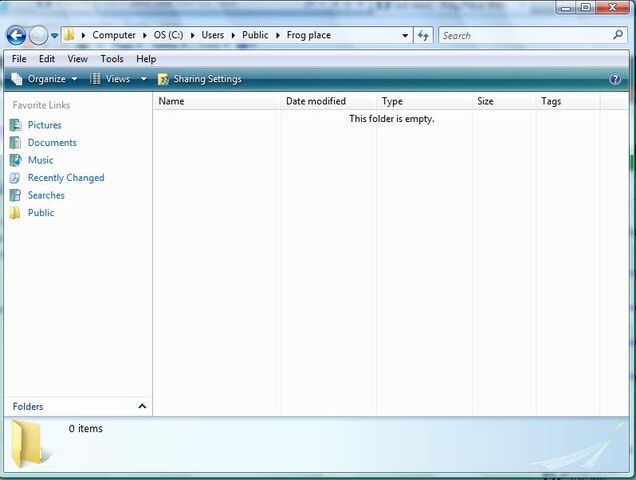This screenshot has width=636, height=480.
Task: Open the Organize dropdown
Action: [44, 79]
